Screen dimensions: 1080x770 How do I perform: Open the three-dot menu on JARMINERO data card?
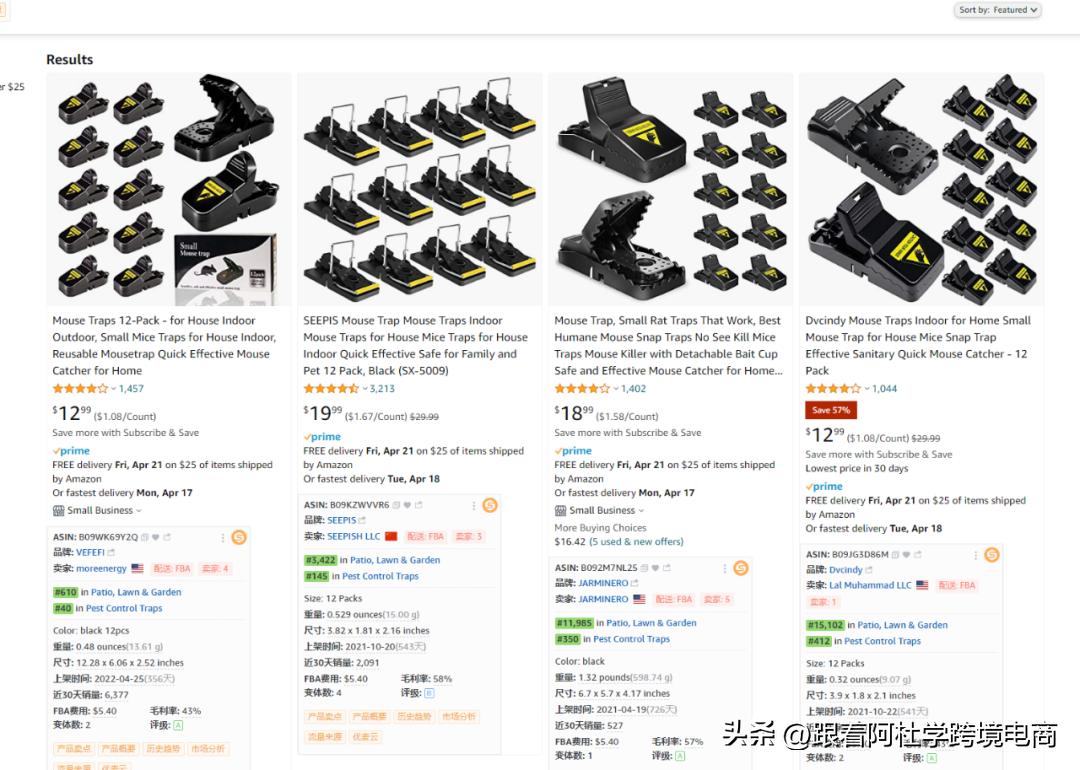tap(725, 568)
